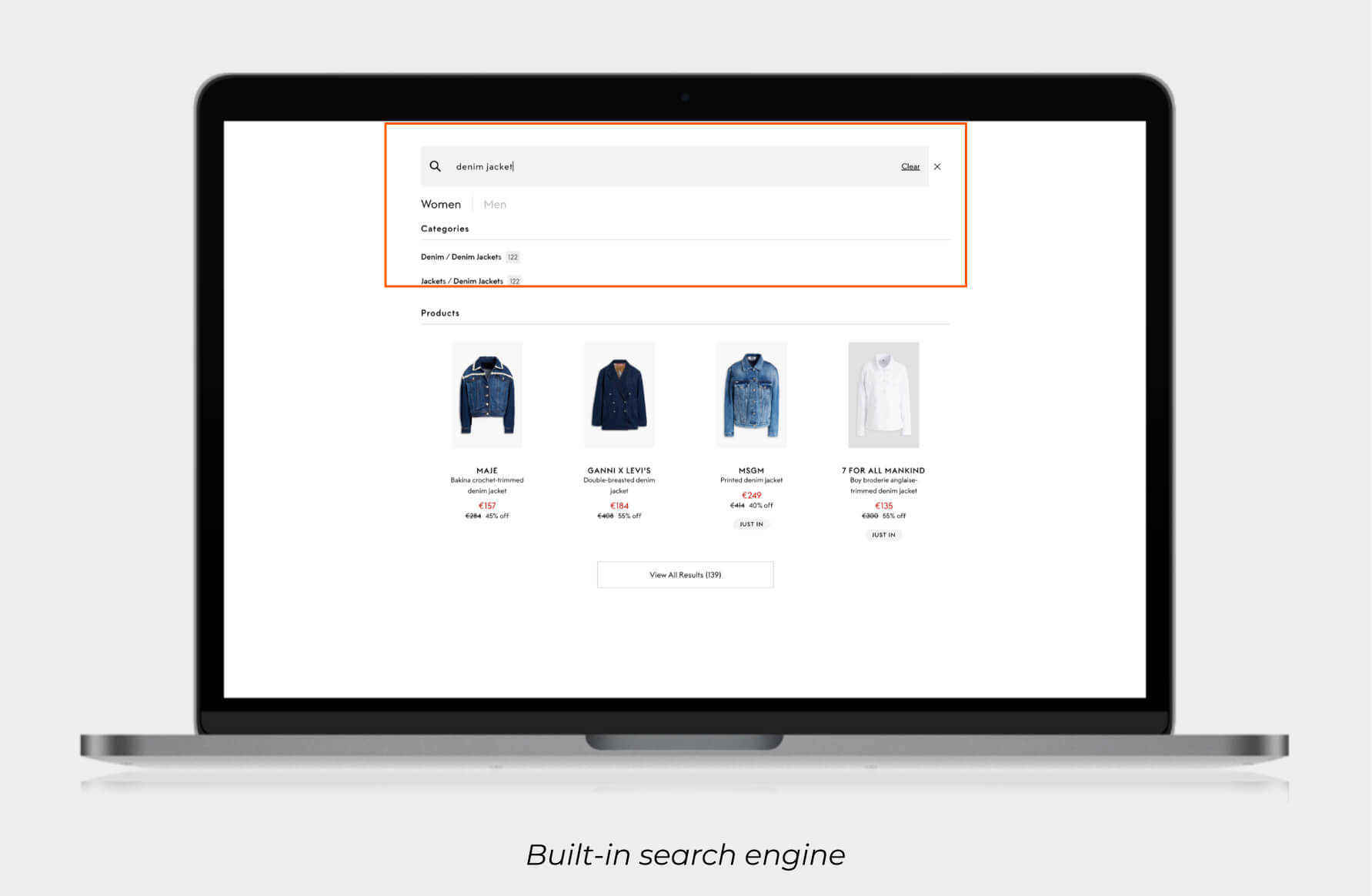Select the Women tab
1372x896 pixels.
coord(440,204)
